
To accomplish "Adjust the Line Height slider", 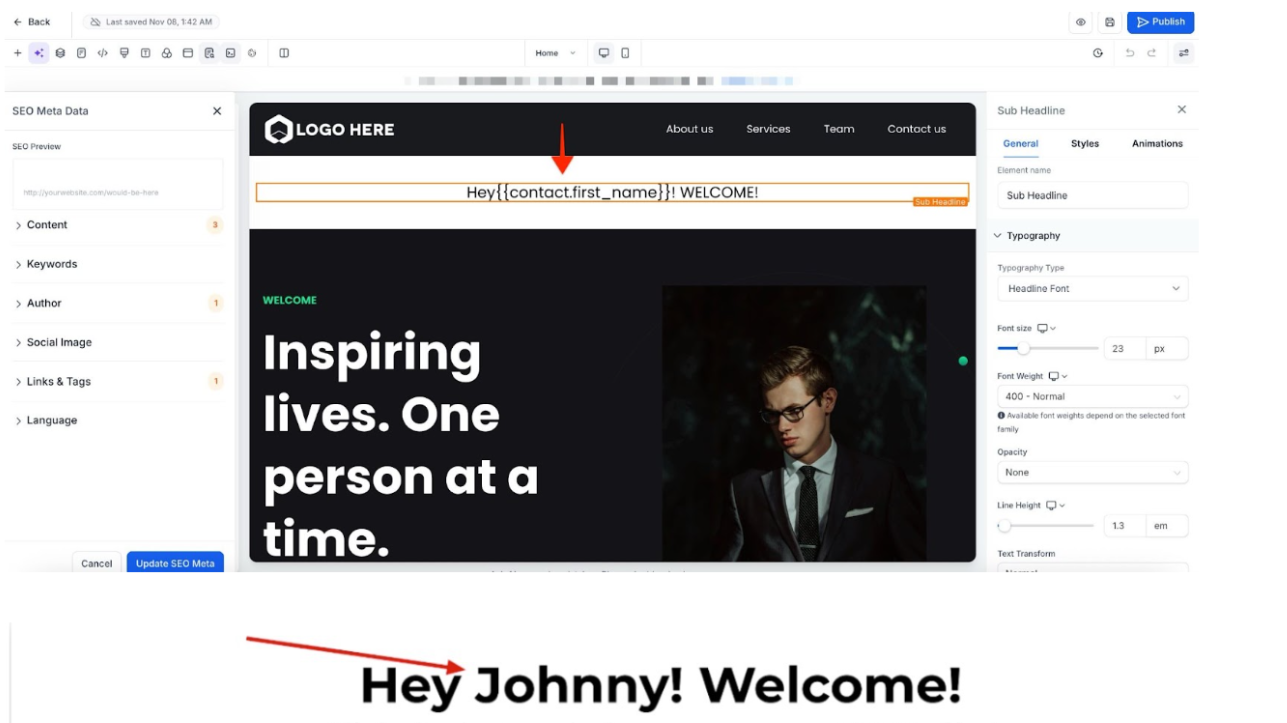I will [x=1047, y=526].
